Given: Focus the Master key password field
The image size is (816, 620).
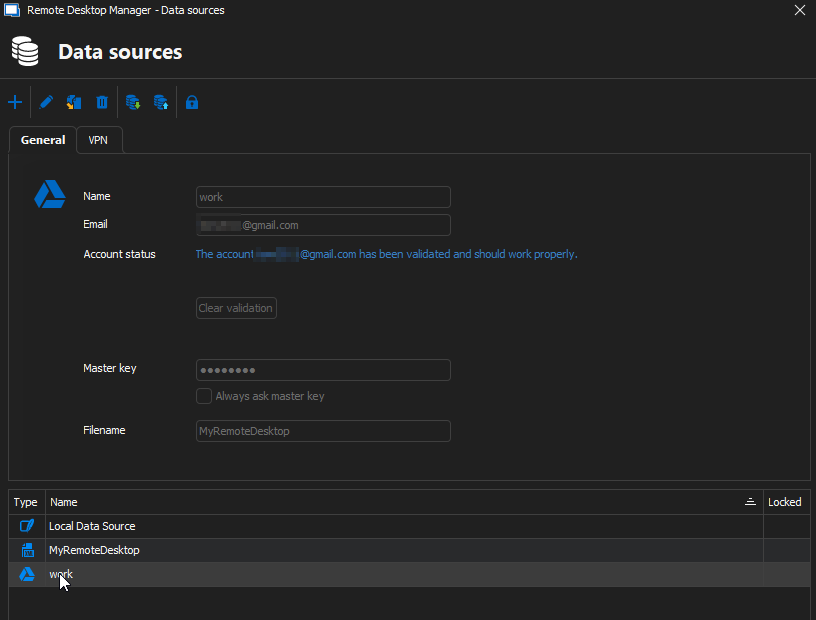Looking at the screenshot, I should [x=323, y=370].
